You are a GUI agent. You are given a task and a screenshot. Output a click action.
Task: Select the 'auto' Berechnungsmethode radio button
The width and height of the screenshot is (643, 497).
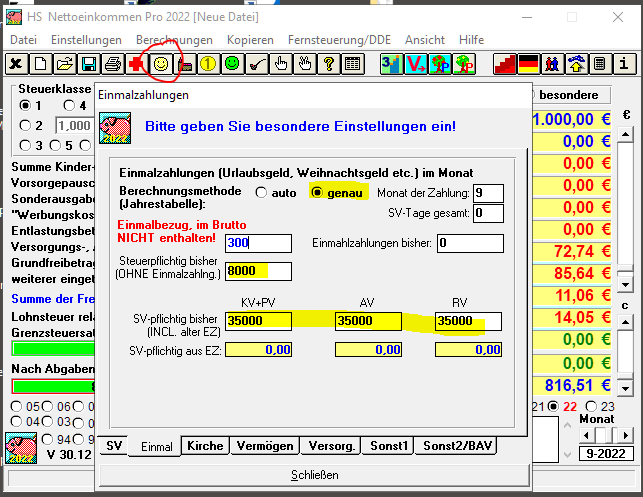click(262, 192)
